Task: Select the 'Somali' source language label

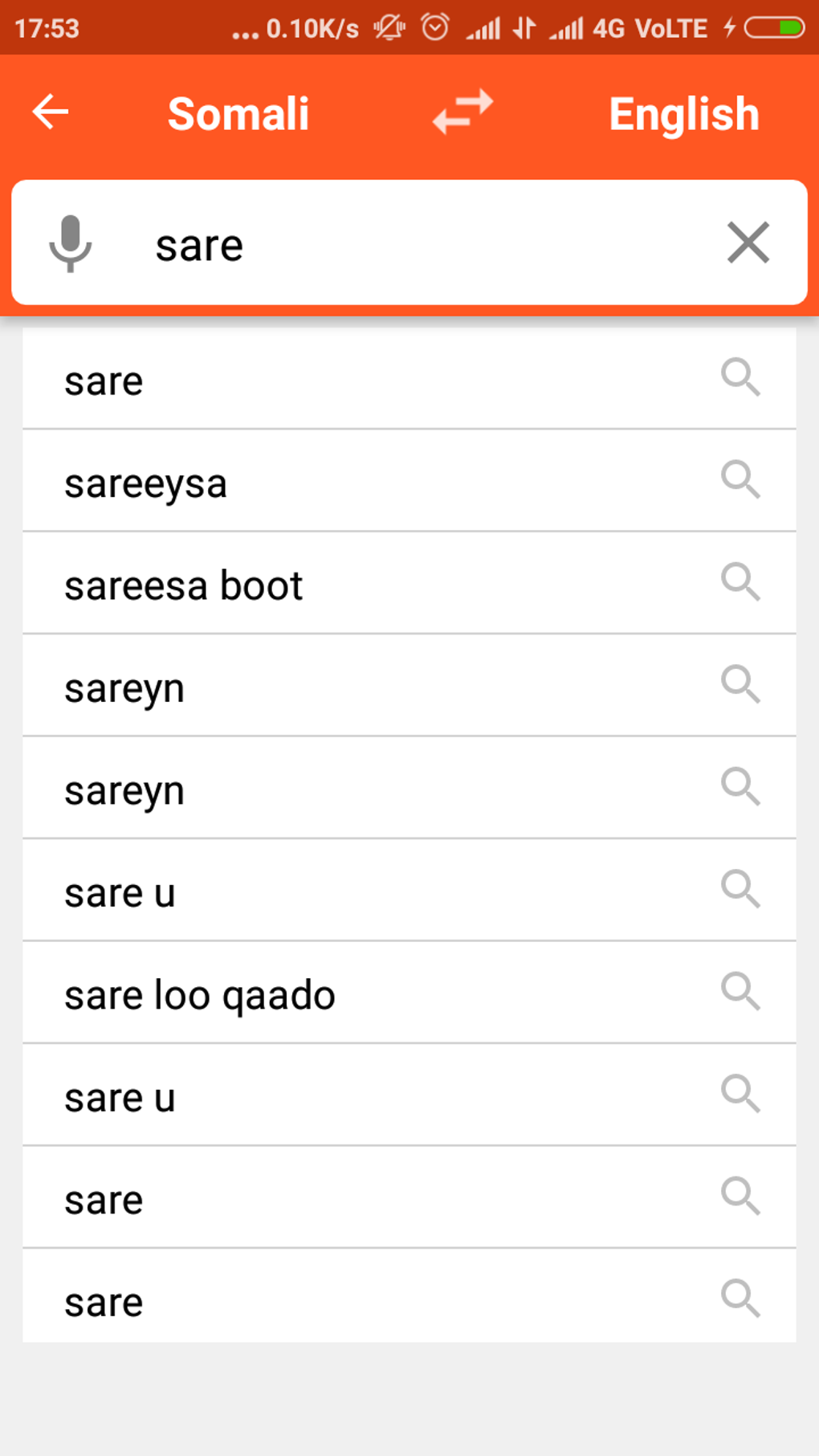Action: (x=238, y=112)
